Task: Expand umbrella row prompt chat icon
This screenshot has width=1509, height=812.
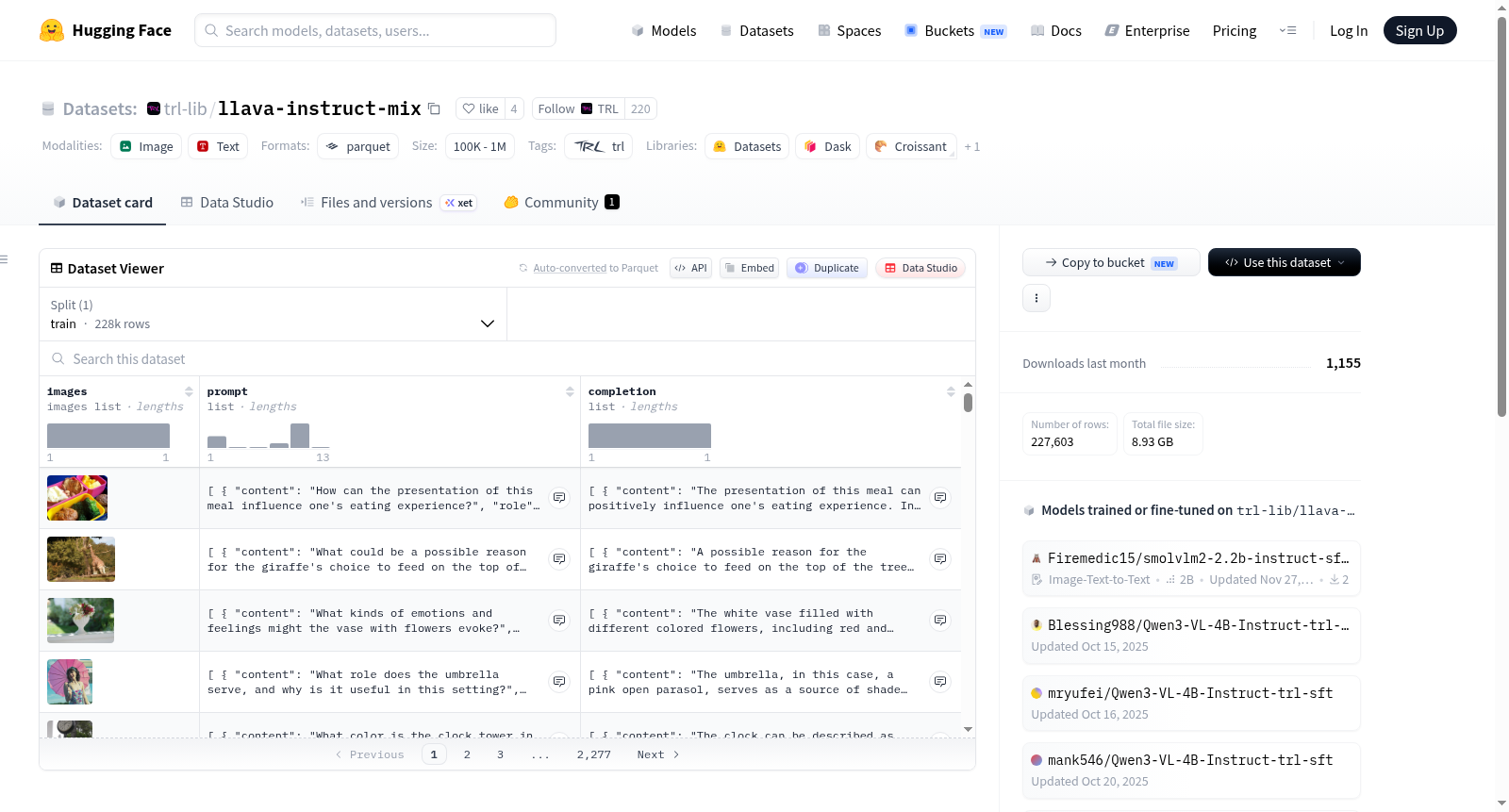Action: coord(559,681)
